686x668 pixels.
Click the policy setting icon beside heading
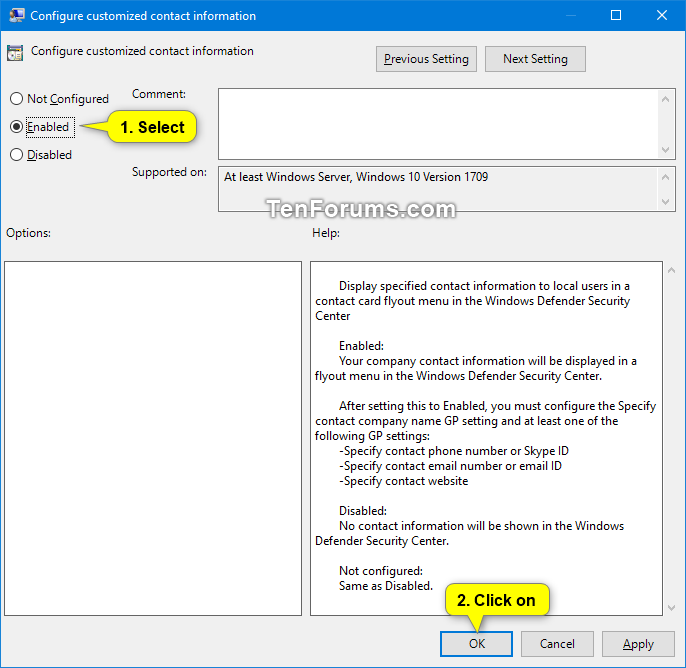(15, 53)
